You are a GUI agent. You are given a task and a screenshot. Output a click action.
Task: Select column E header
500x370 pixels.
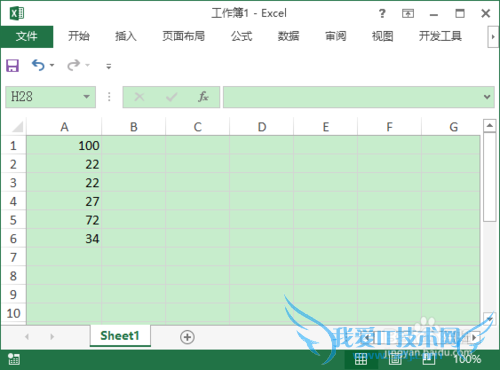pos(325,127)
